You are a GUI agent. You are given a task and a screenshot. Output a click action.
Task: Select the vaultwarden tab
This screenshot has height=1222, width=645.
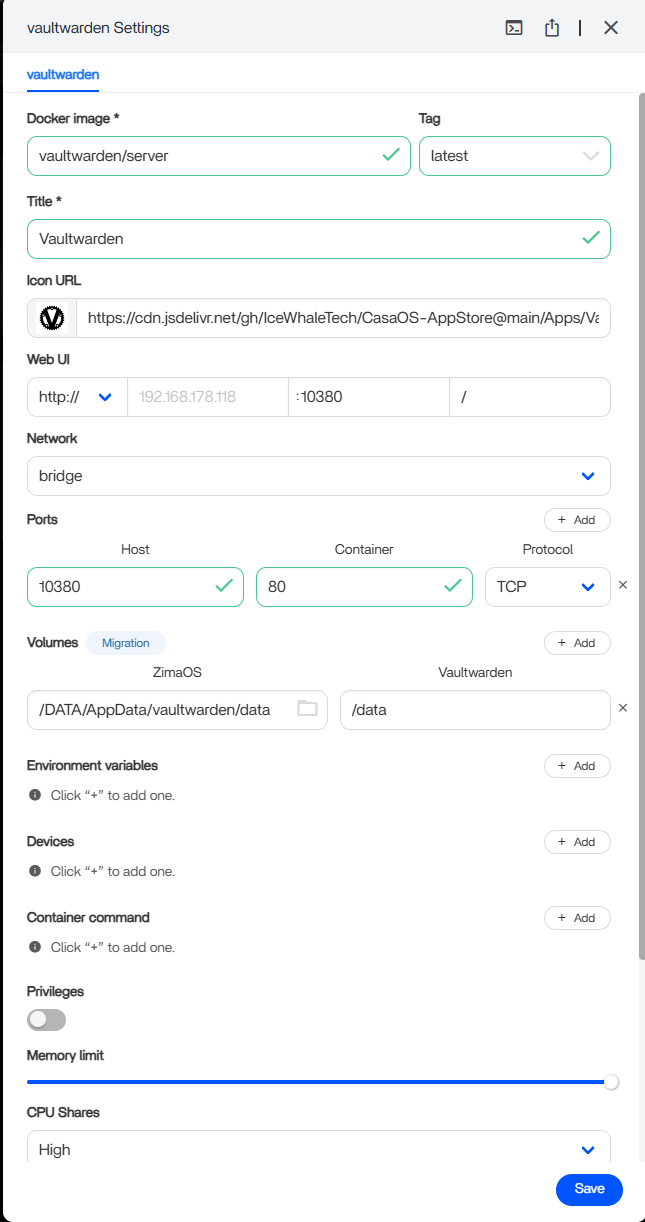(63, 74)
